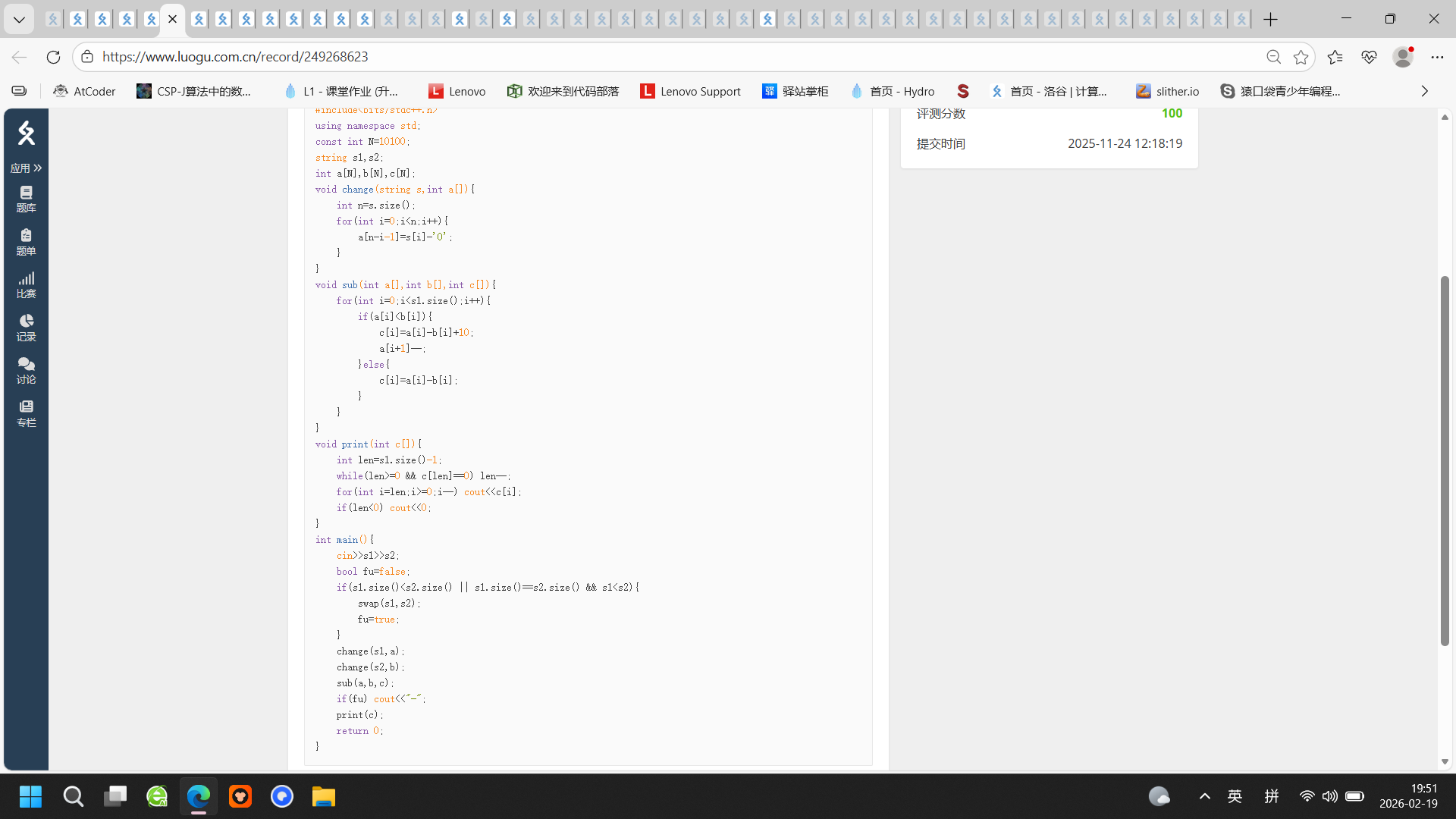Open 讨论 discussion section in sidebar
This screenshot has width=1456, height=819.
point(26,370)
